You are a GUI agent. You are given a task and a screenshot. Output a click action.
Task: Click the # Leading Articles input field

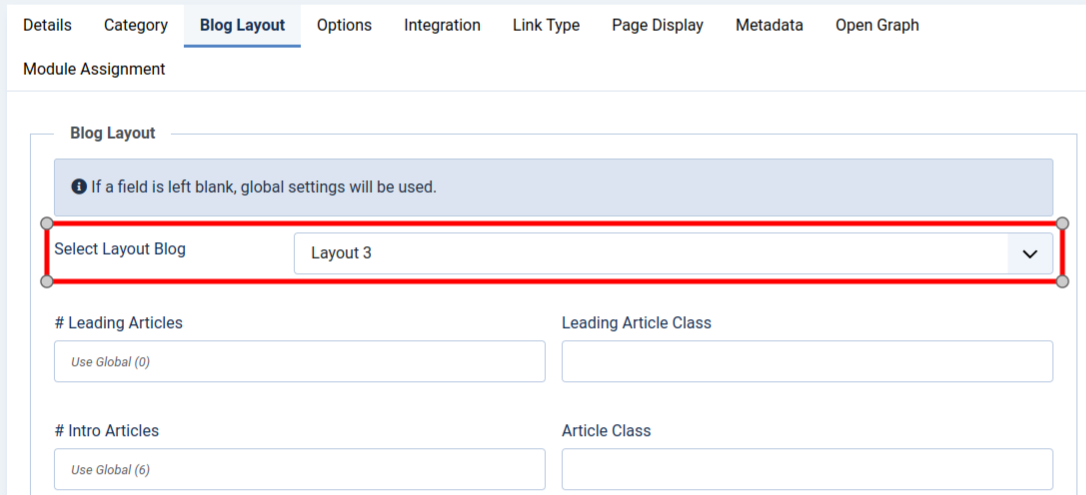[x=299, y=361]
